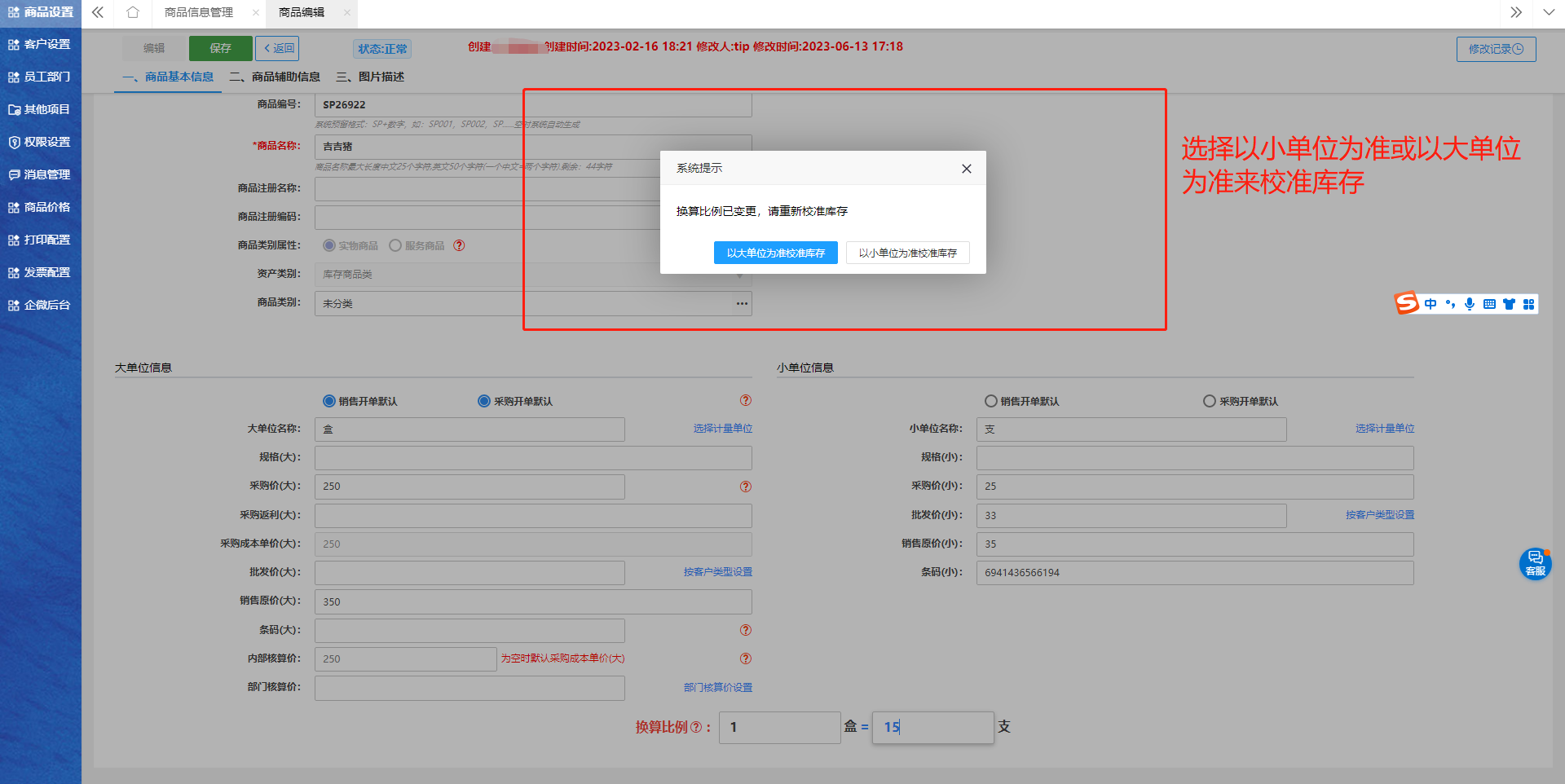
Task: Click help icon beside 内部核算价
Action: coord(745,658)
